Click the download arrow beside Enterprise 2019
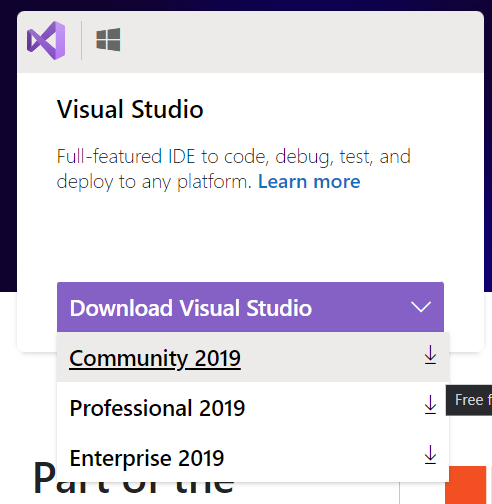 pyautogui.click(x=430, y=455)
